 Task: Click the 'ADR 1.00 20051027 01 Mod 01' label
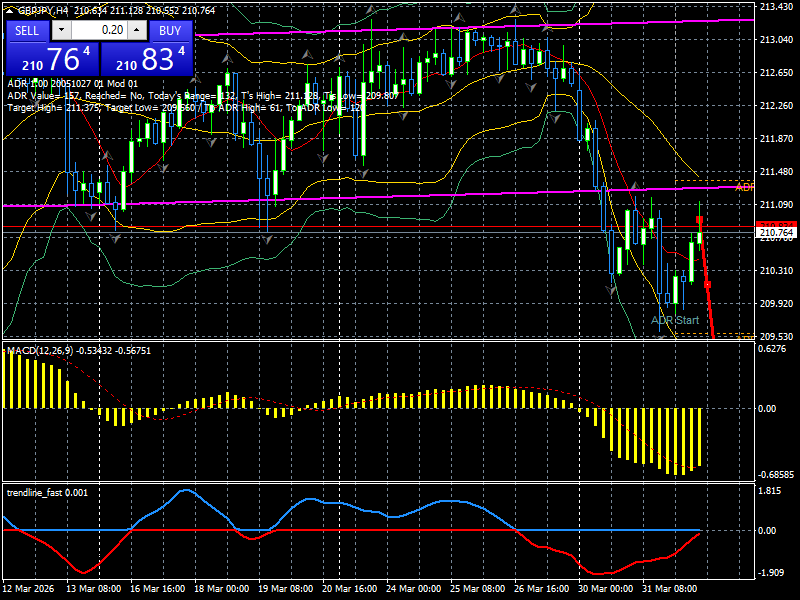[72, 84]
